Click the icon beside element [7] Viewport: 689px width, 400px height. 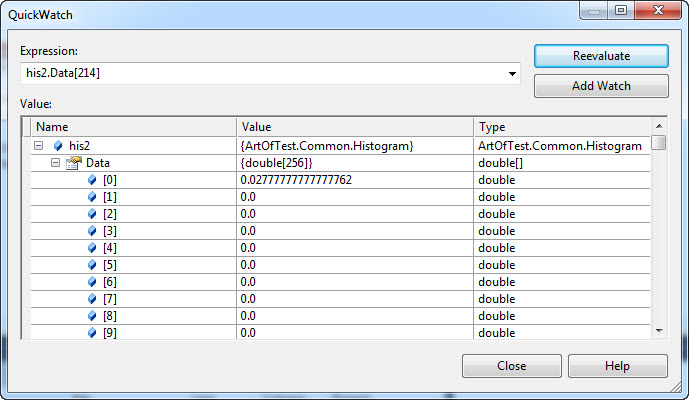(92, 299)
